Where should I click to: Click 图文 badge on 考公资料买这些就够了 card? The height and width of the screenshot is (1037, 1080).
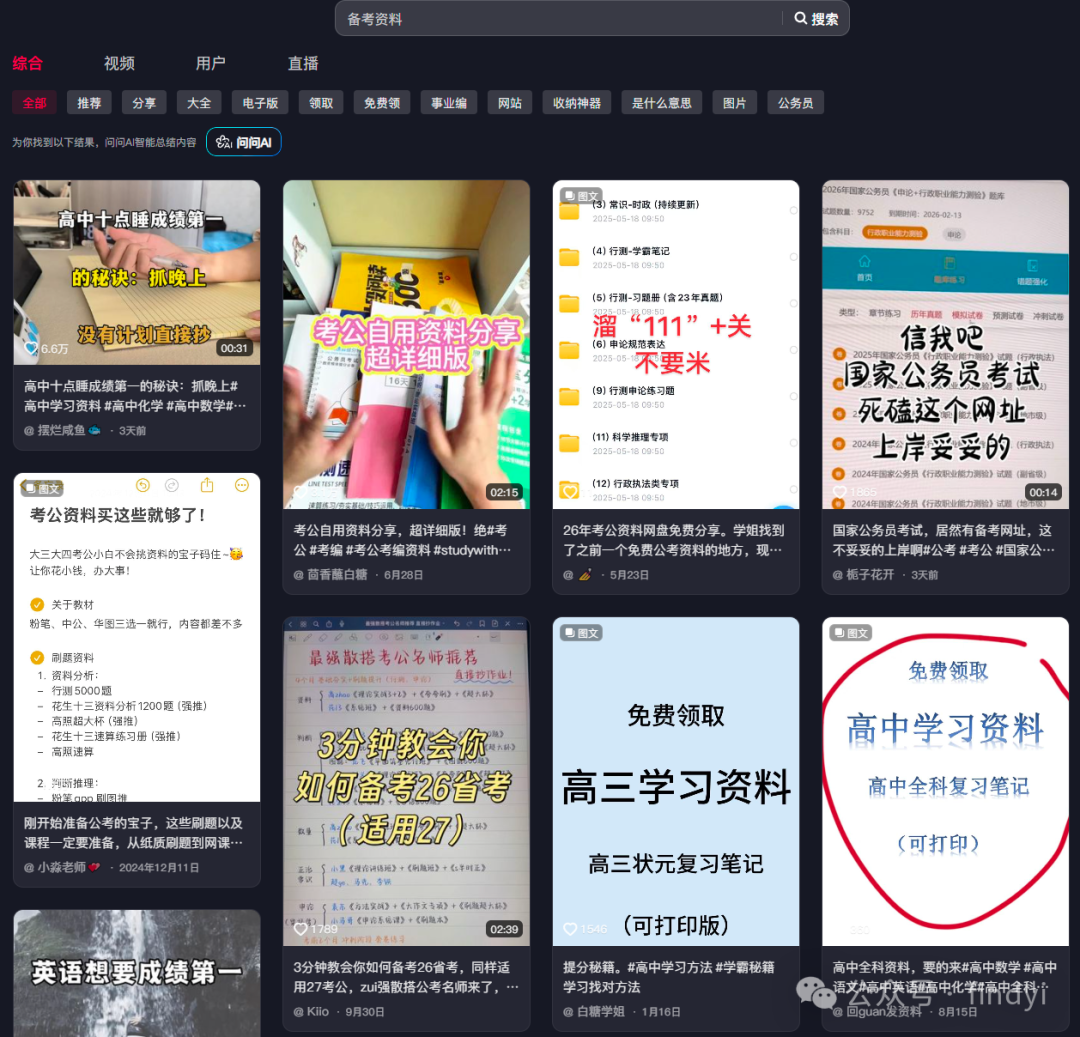point(42,489)
